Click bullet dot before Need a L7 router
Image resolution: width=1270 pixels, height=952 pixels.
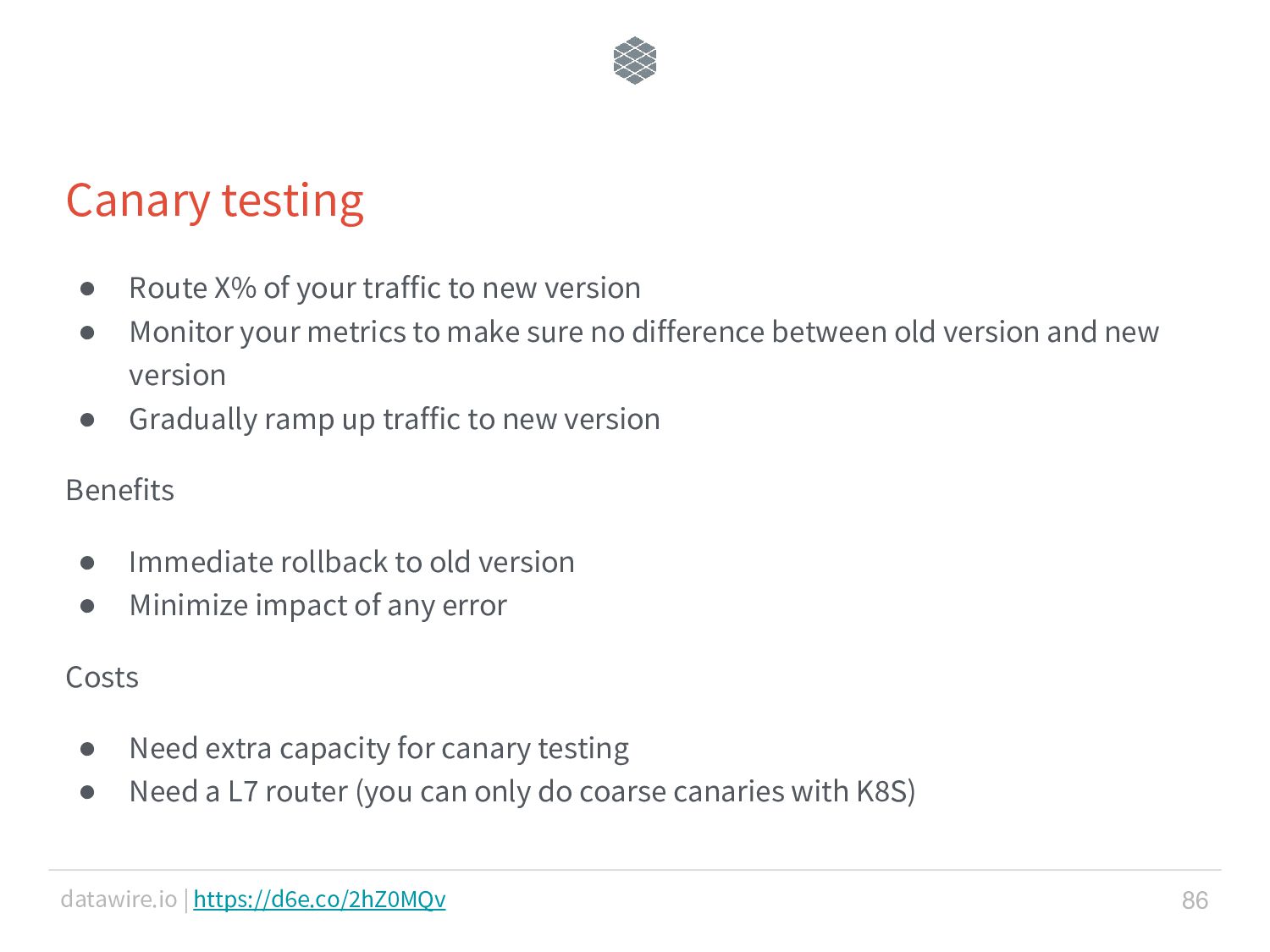click(87, 792)
